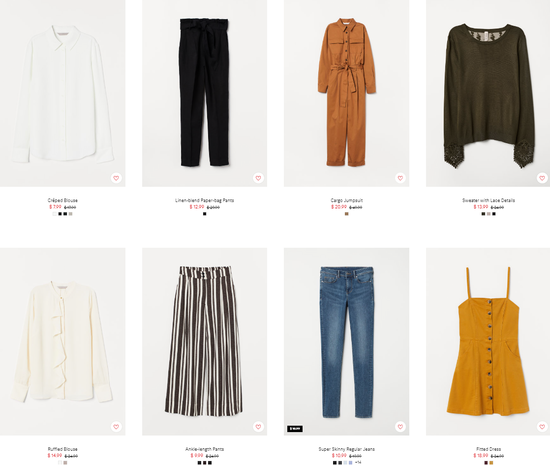Open the Super Skinny Regular Jeans title link
This screenshot has width=550, height=466.
[x=347, y=449]
